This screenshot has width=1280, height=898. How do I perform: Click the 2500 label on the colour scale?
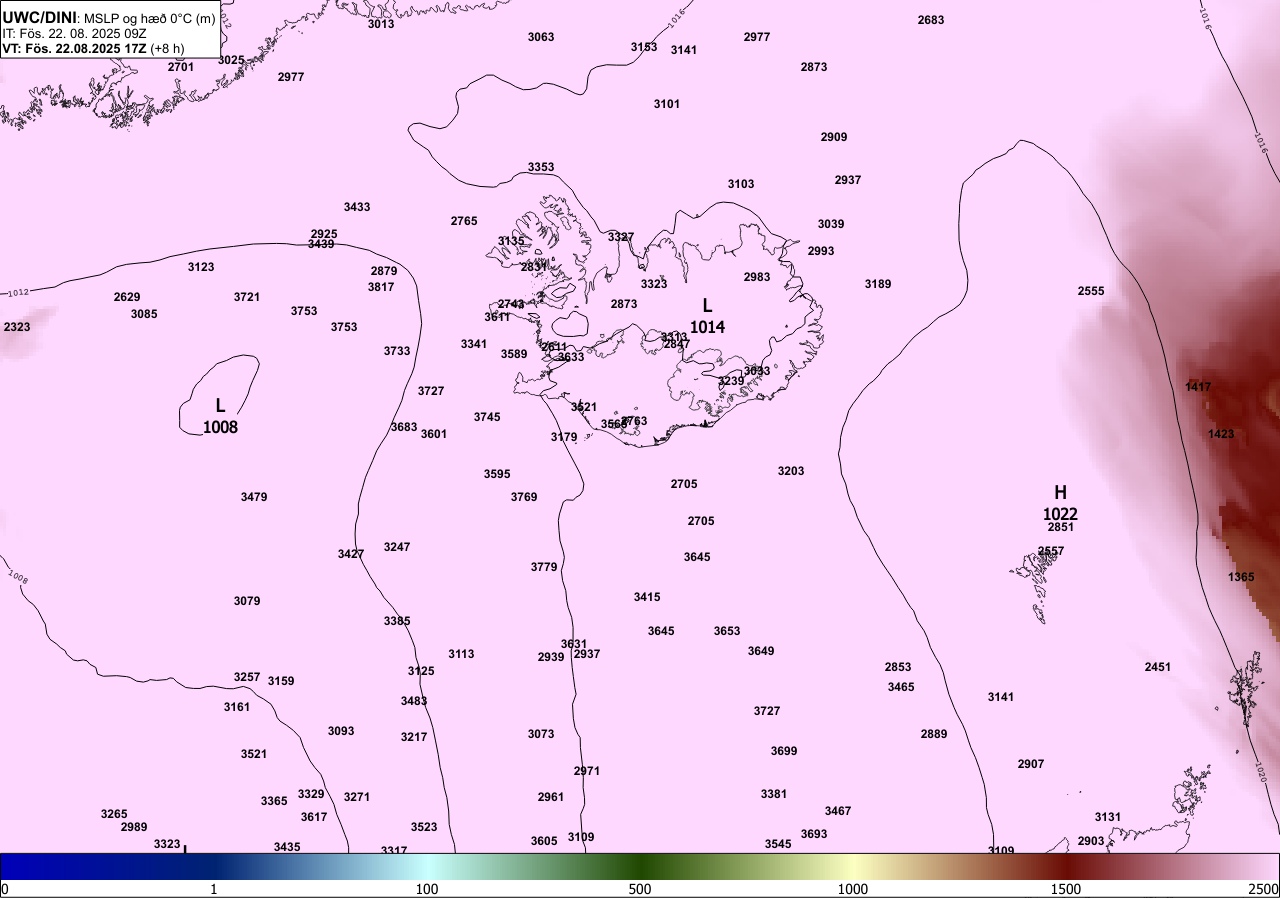click(1263, 889)
